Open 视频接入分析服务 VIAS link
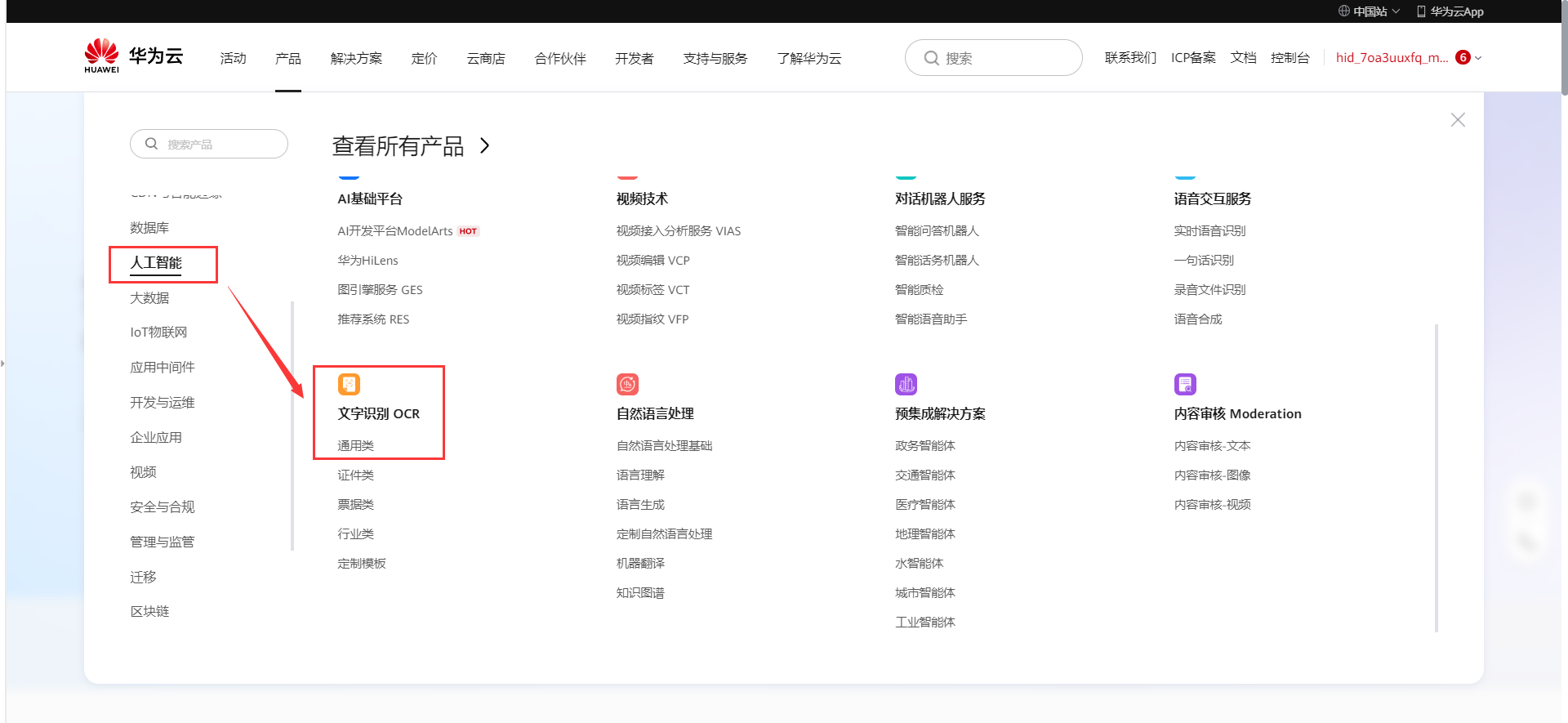1568x723 pixels. pos(679,231)
